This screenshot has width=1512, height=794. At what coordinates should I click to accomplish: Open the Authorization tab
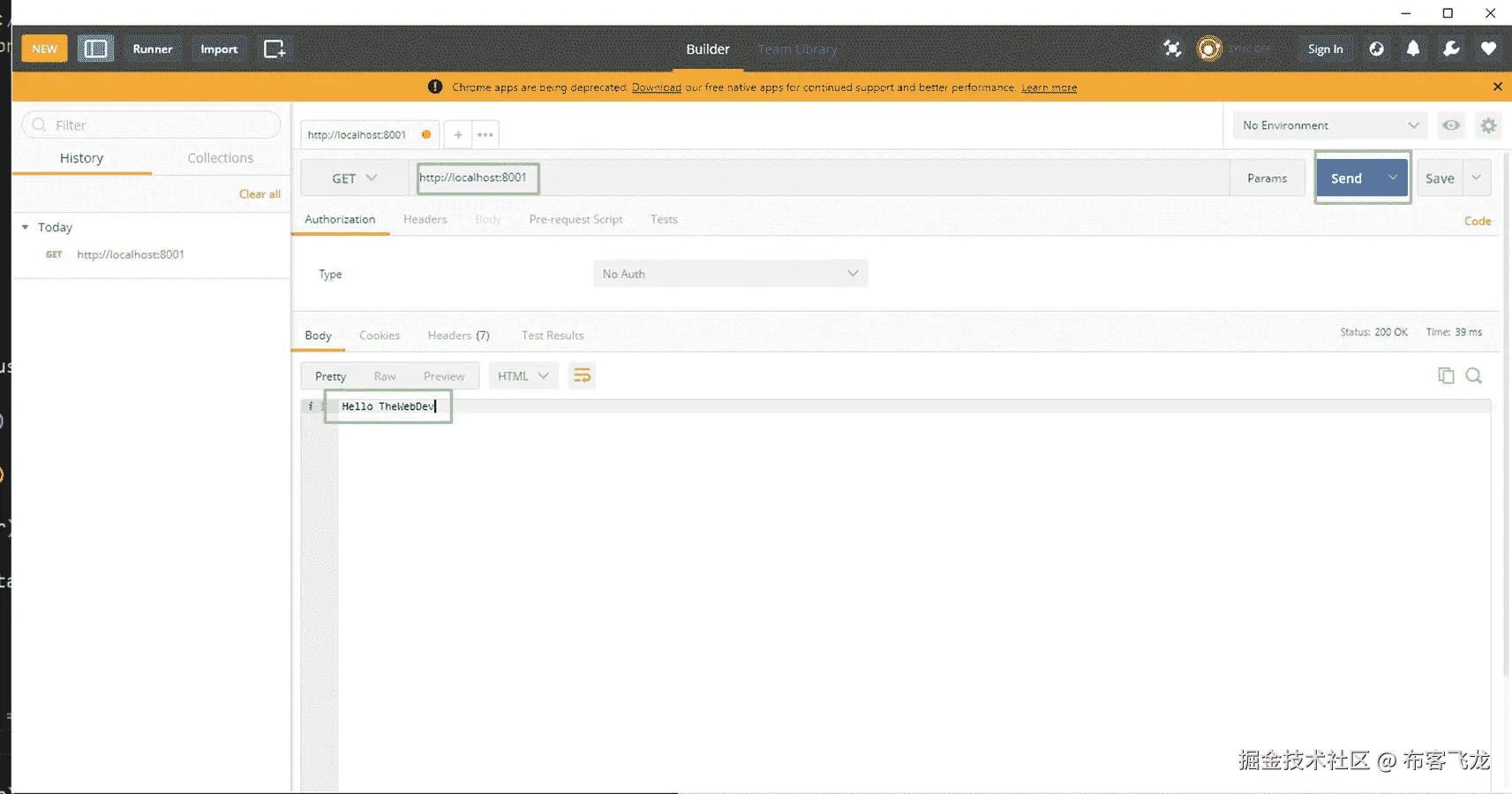click(340, 219)
